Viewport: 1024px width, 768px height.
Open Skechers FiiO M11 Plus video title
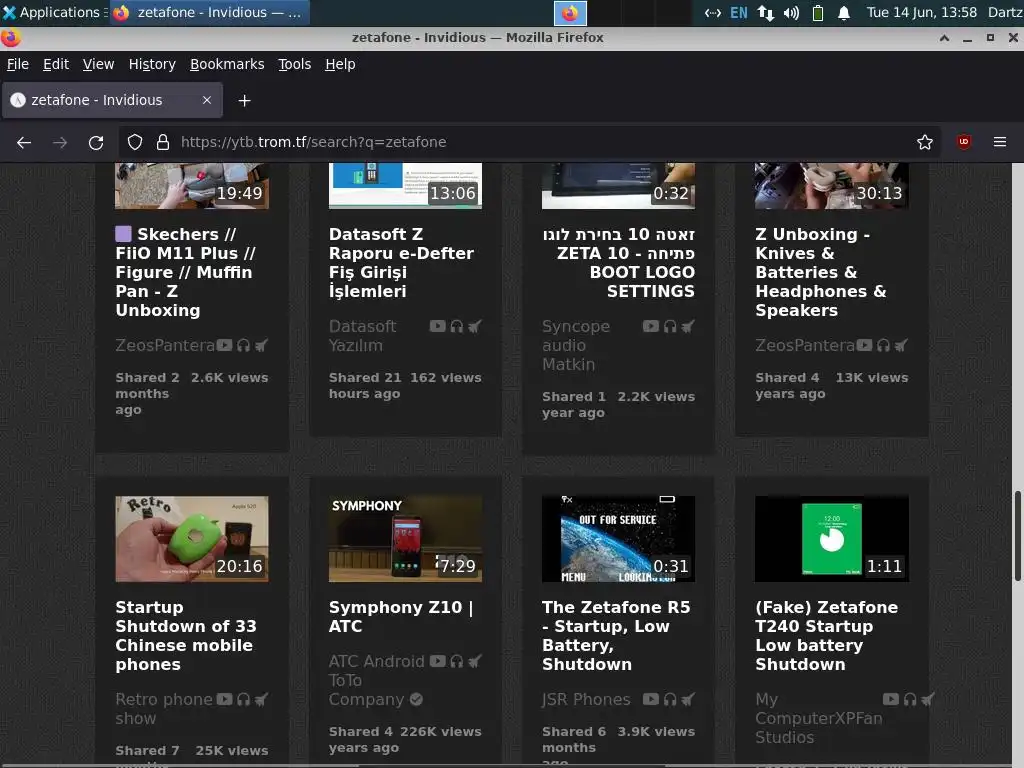[x=186, y=272]
